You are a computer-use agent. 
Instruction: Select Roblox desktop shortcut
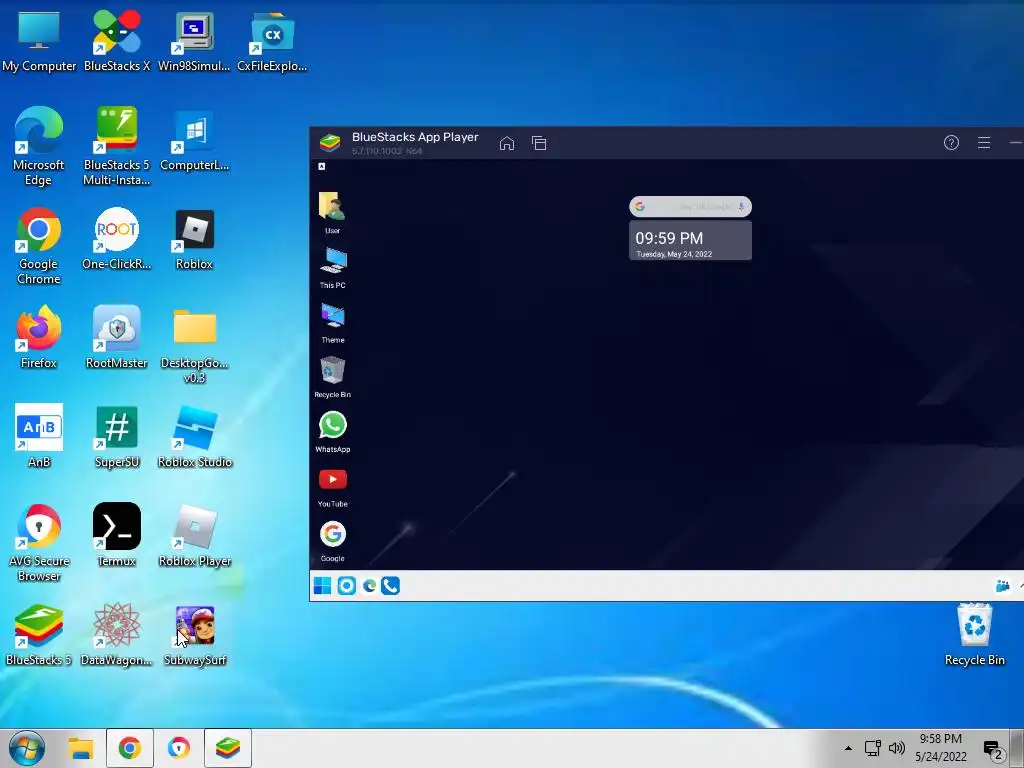(194, 239)
